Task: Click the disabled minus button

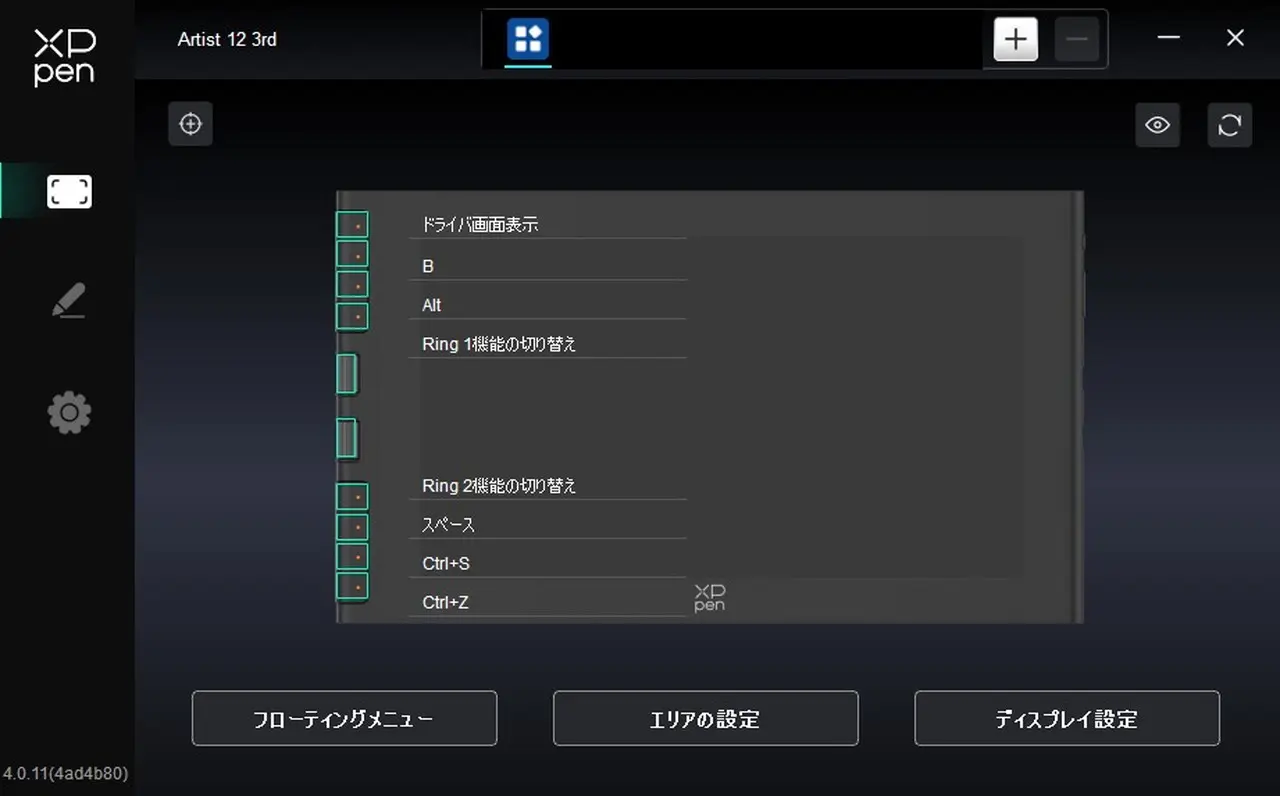Action: coord(1076,38)
